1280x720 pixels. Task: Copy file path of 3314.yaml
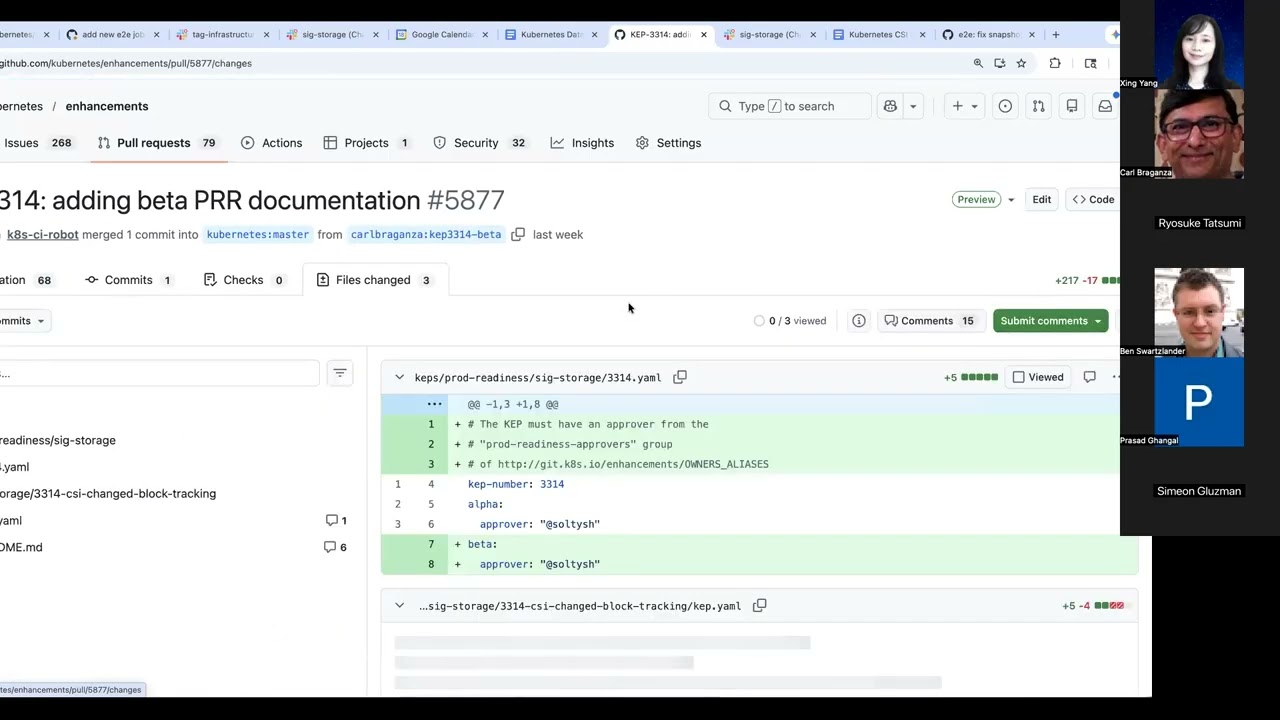(x=680, y=377)
